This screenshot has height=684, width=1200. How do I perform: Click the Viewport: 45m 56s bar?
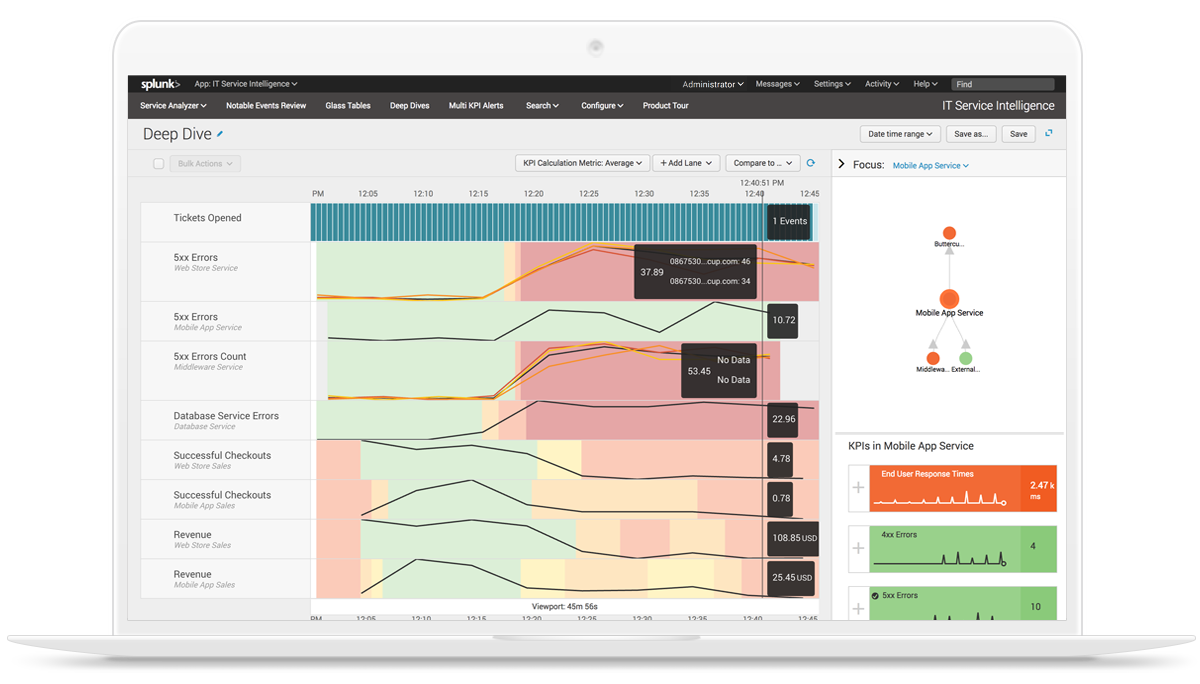[x=565, y=606]
